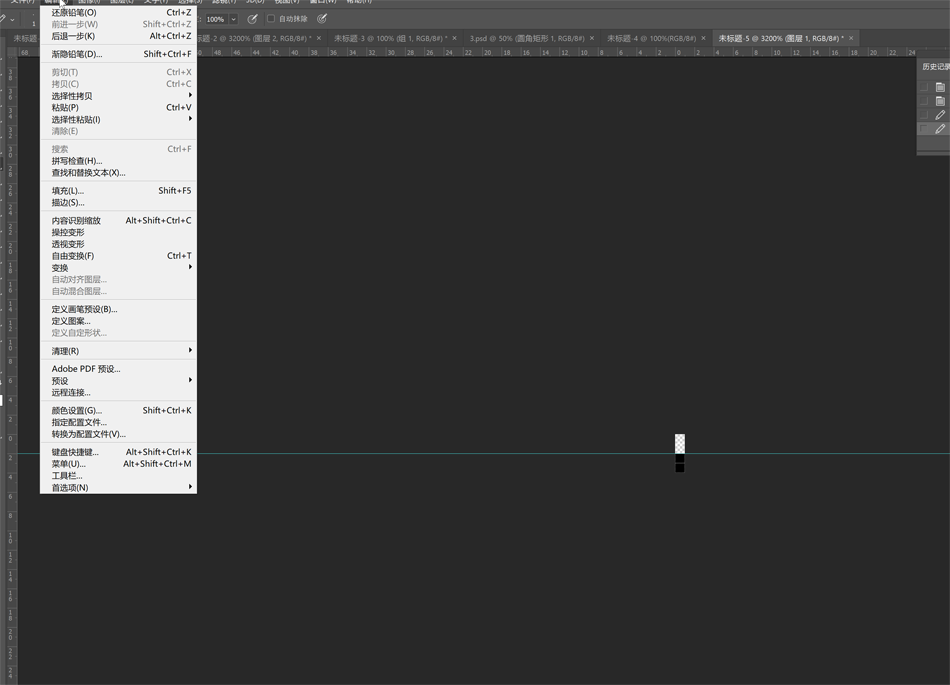This screenshot has height=685, width=950.
Task: Enable the 自动抹除 checkbox
Action: [x=271, y=19]
